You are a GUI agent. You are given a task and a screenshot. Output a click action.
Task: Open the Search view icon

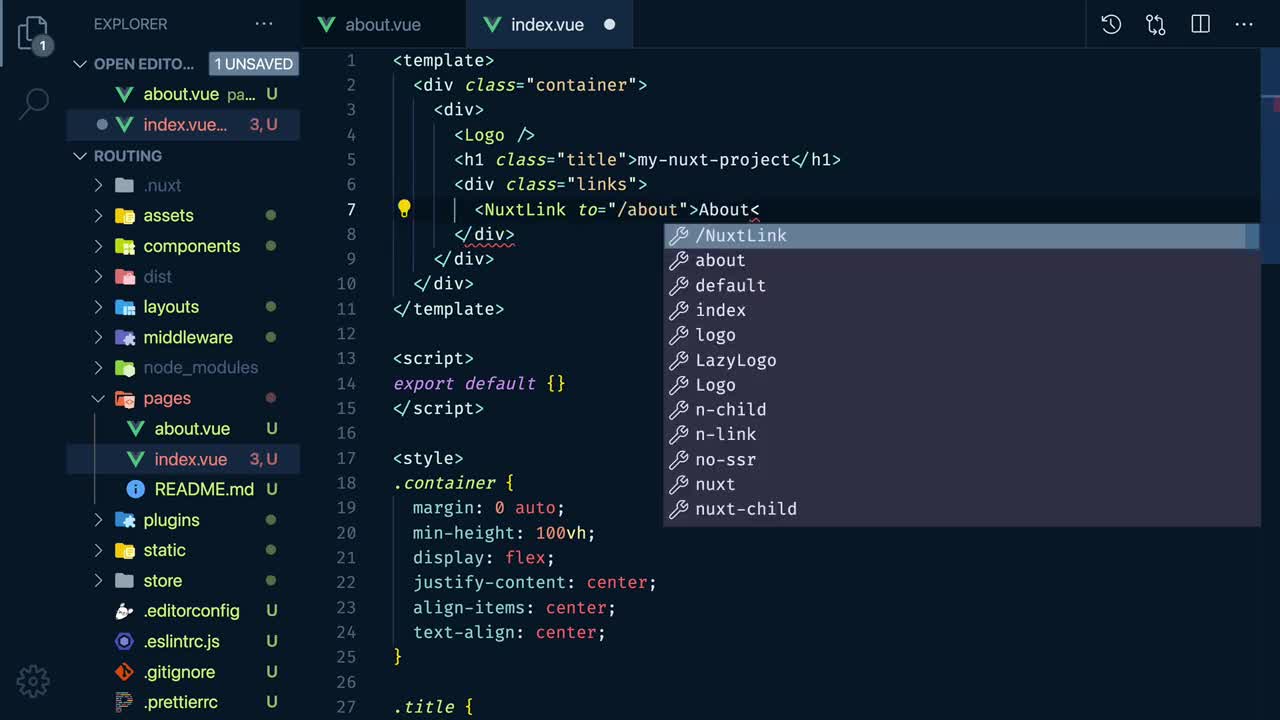click(x=33, y=102)
